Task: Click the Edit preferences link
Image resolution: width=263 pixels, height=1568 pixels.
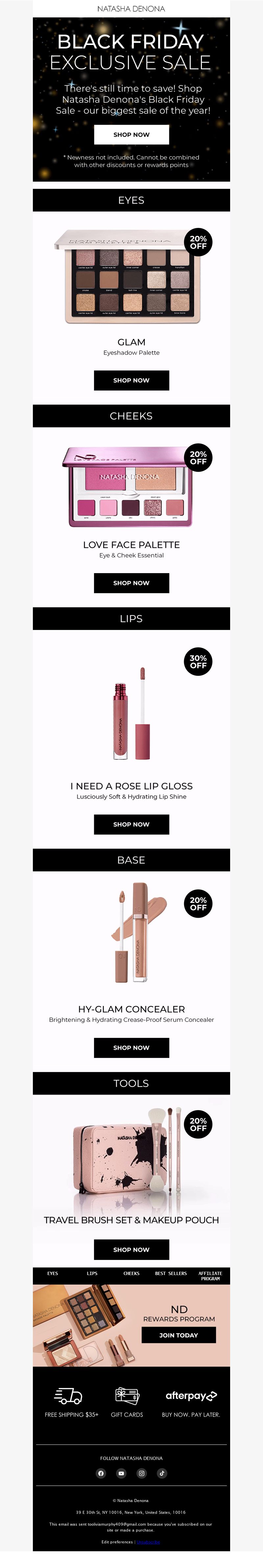Action: pos(117,1542)
